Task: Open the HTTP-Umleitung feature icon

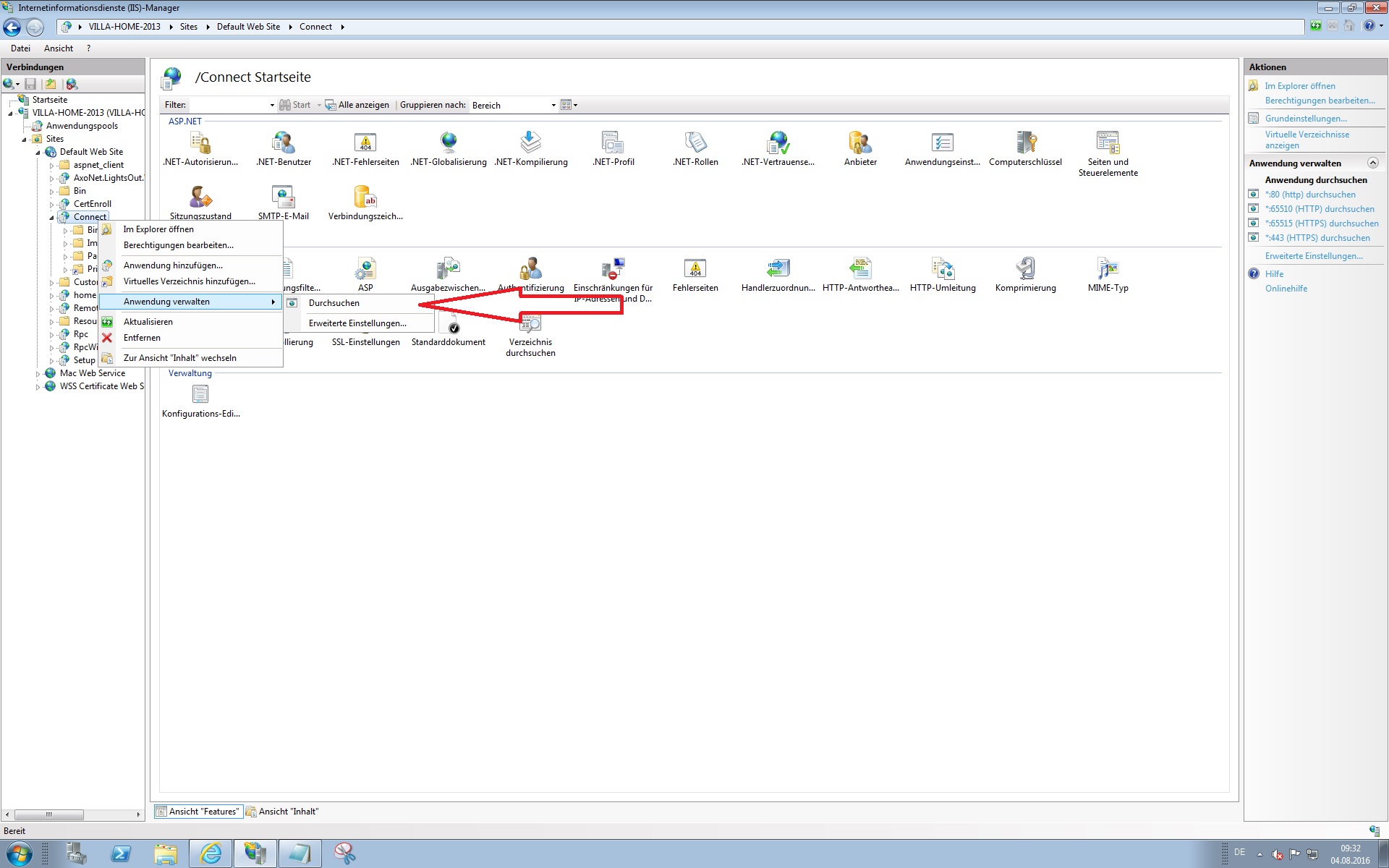Action: pos(943,269)
